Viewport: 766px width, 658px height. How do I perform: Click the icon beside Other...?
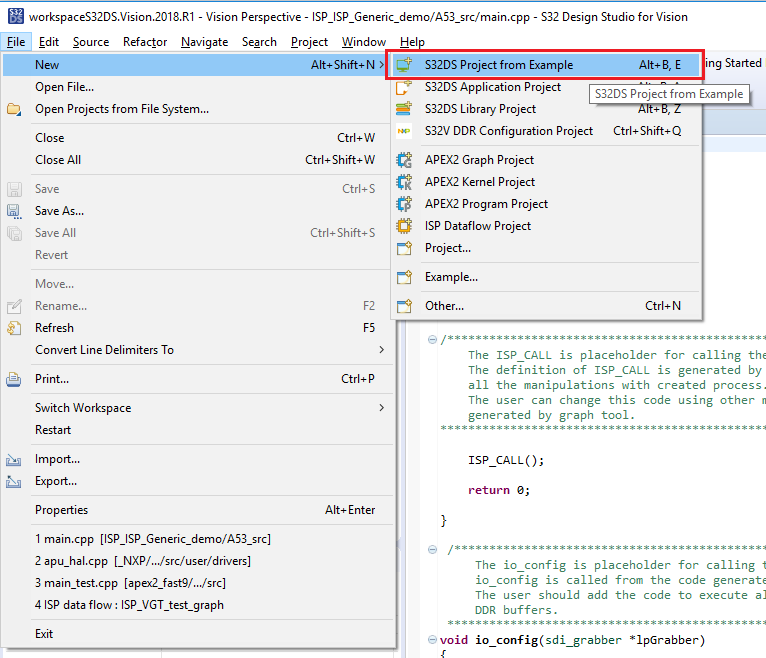click(404, 306)
